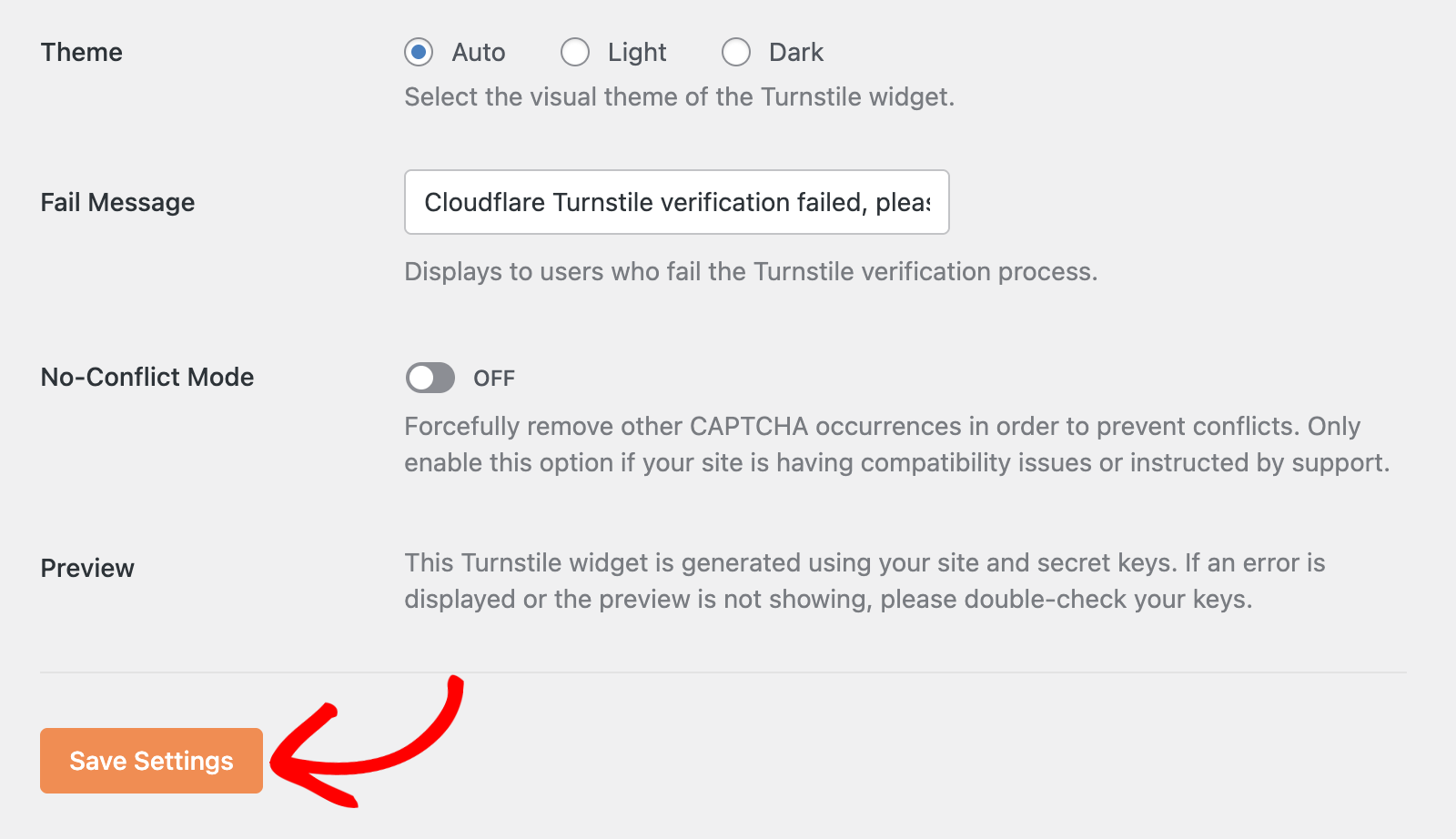Click the No-Conflict Mode setting label

147,377
